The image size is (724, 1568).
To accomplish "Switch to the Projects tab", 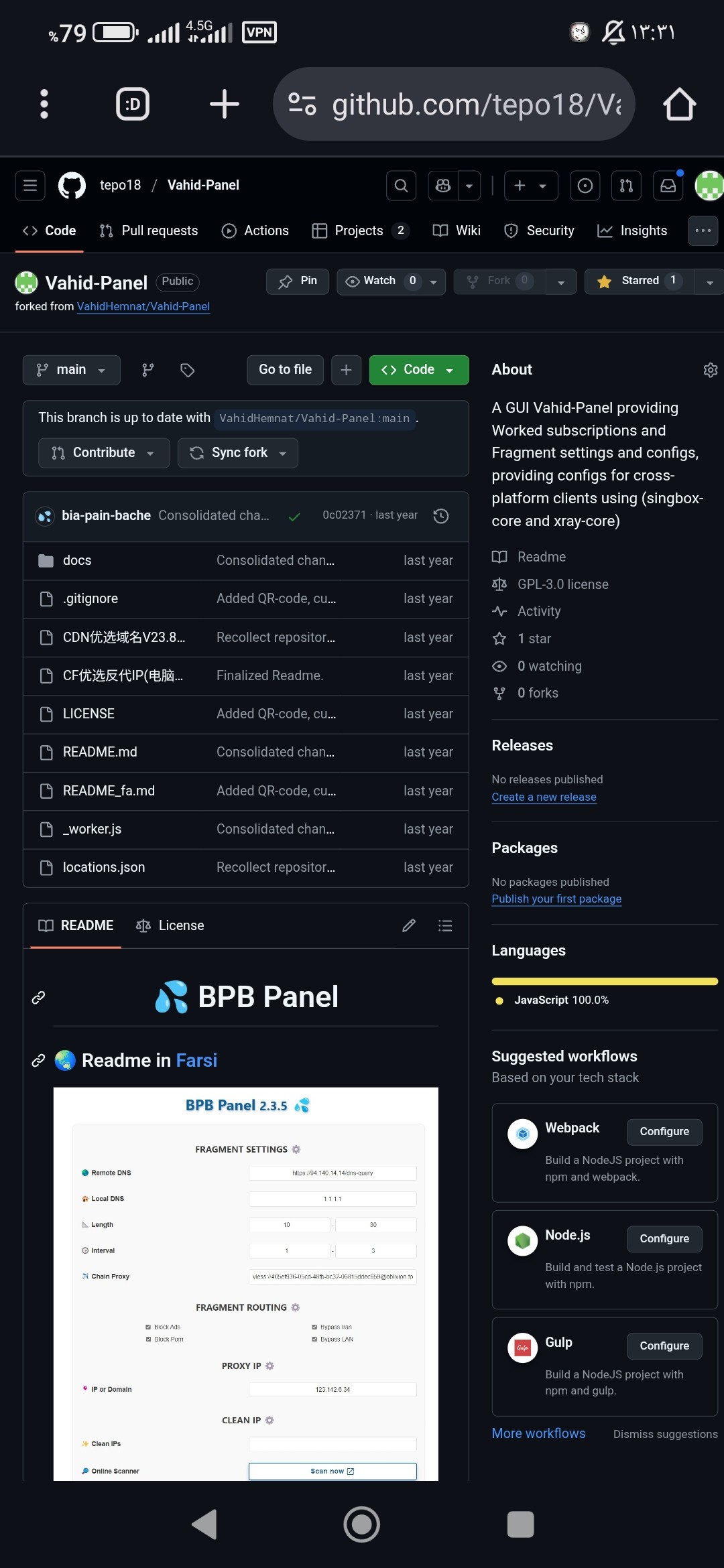I will click(x=361, y=231).
